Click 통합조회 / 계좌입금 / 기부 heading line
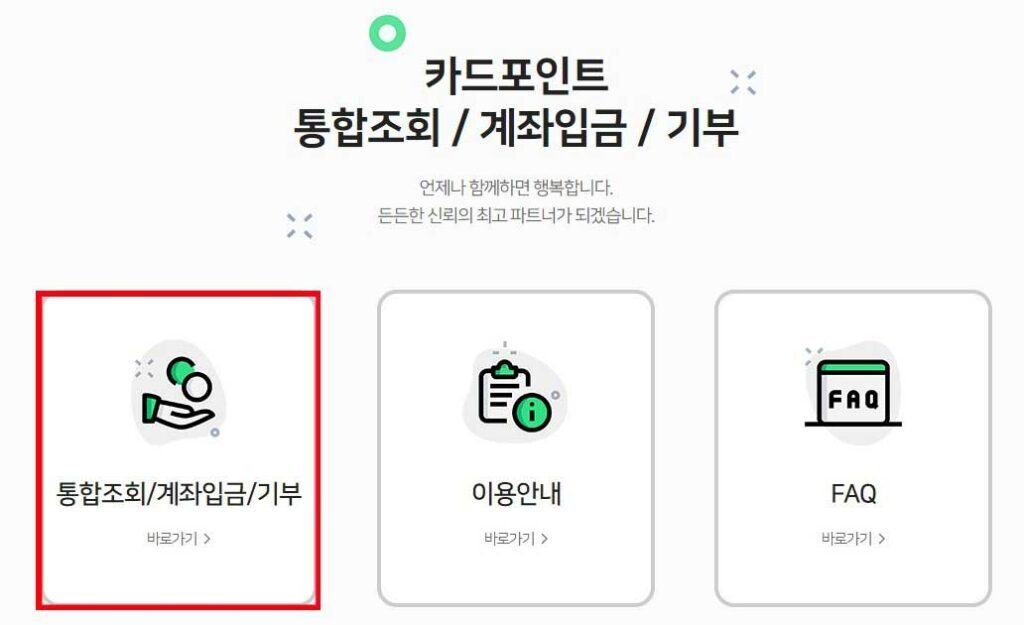 [516, 127]
